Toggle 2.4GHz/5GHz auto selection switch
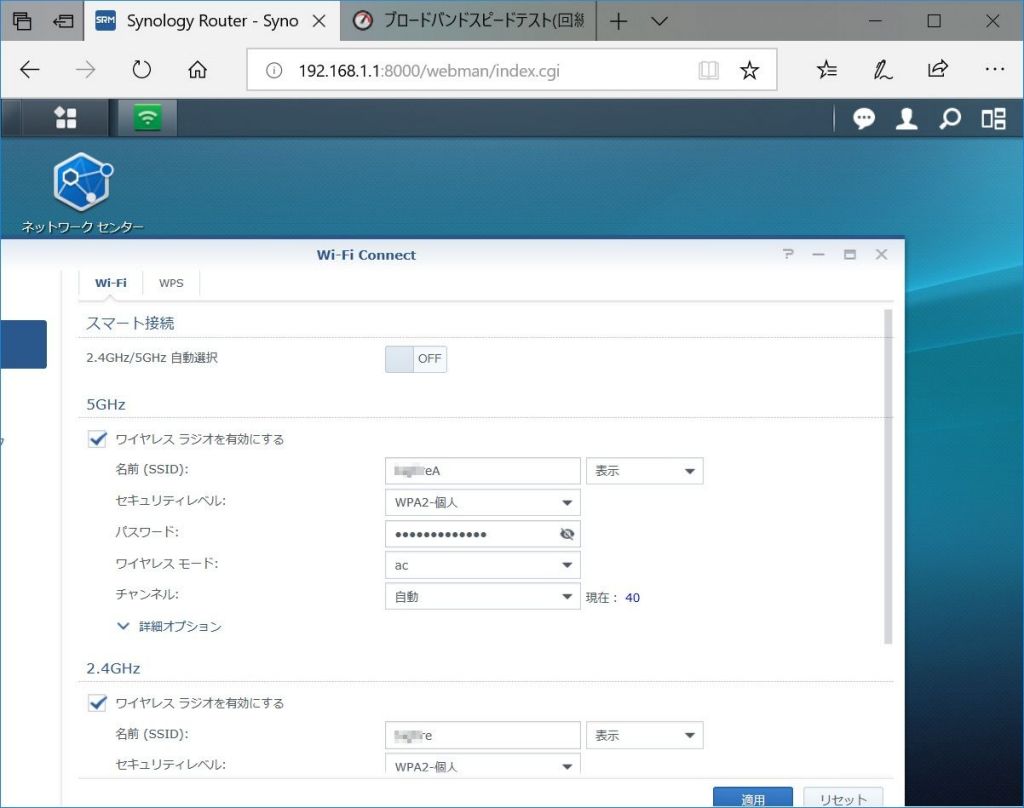1024x808 pixels. tap(416, 359)
